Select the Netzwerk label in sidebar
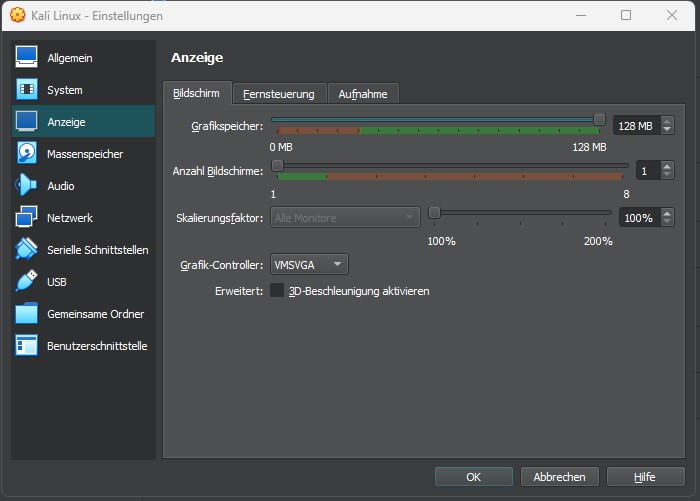700x501 pixels. coord(70,218)
